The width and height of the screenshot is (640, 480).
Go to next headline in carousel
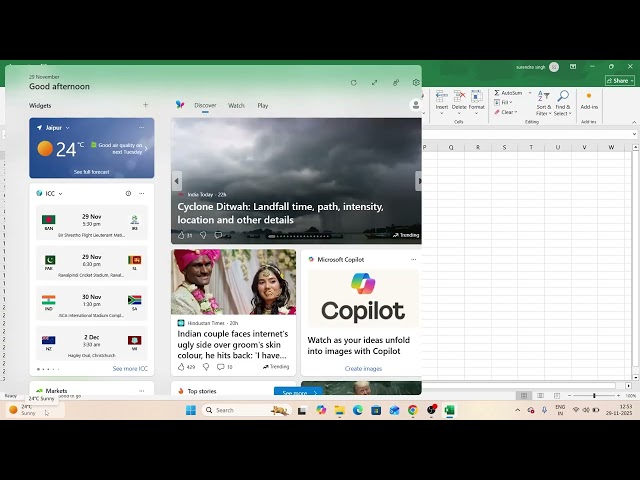pyautogui.click(x=418, y=181)
